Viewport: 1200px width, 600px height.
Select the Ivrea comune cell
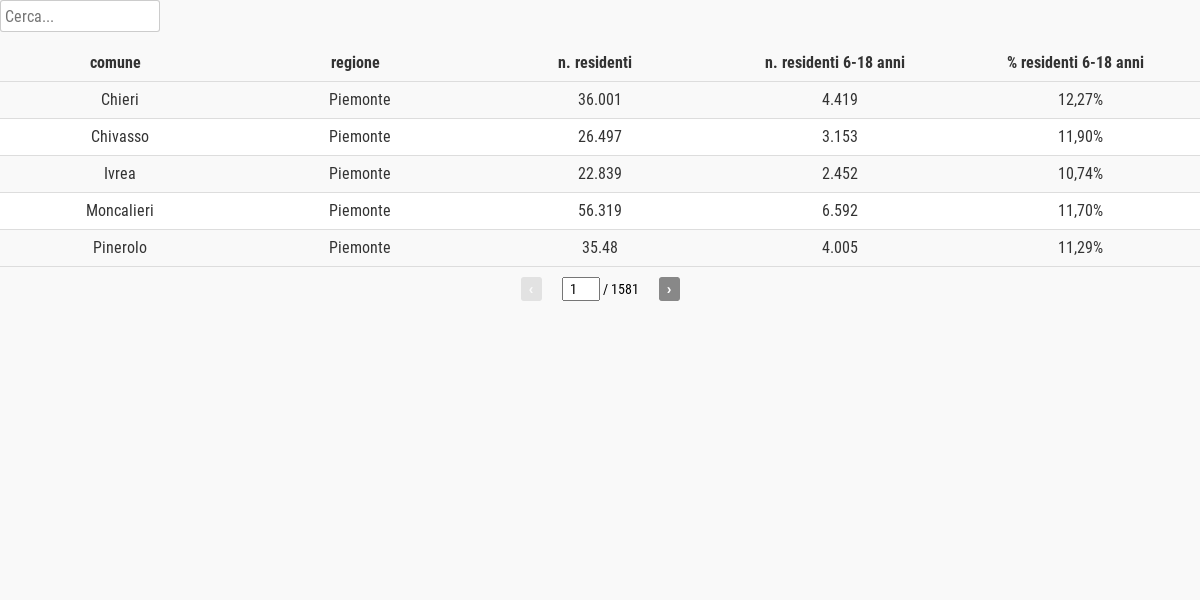coord(120,174)
